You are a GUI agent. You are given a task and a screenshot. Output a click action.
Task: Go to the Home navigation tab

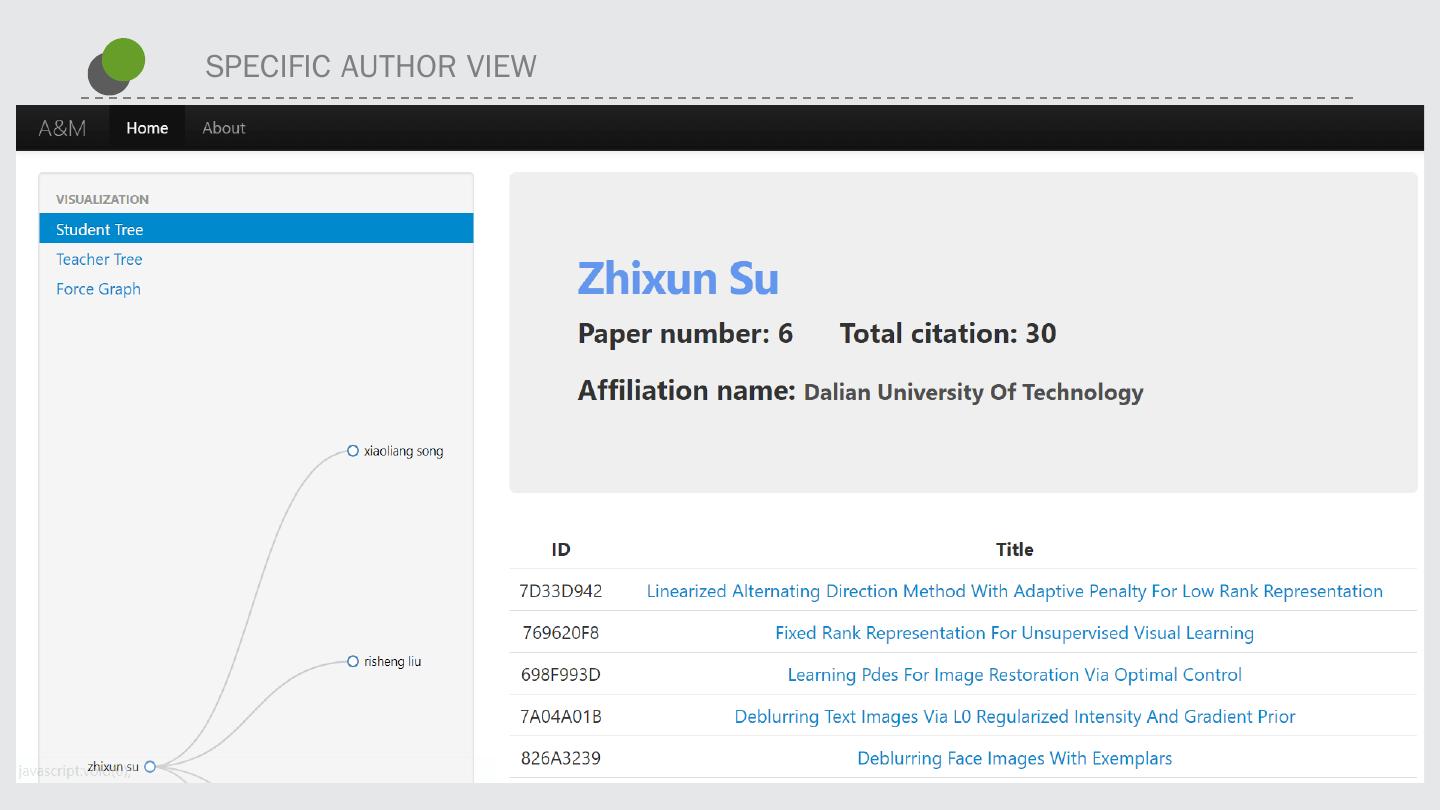pos(147,128)
